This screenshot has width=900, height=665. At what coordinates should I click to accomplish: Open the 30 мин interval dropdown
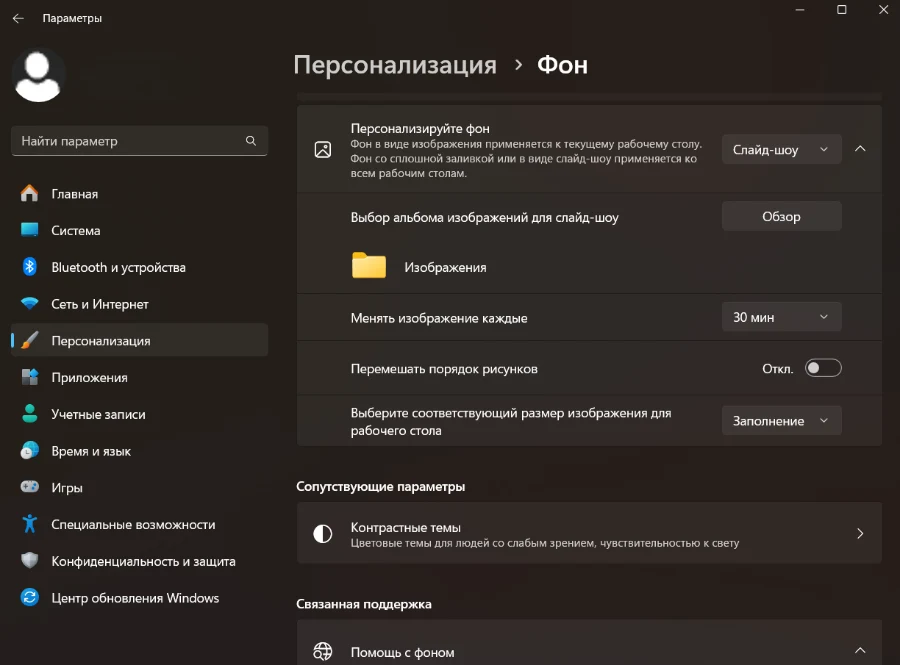pos(781,317)
